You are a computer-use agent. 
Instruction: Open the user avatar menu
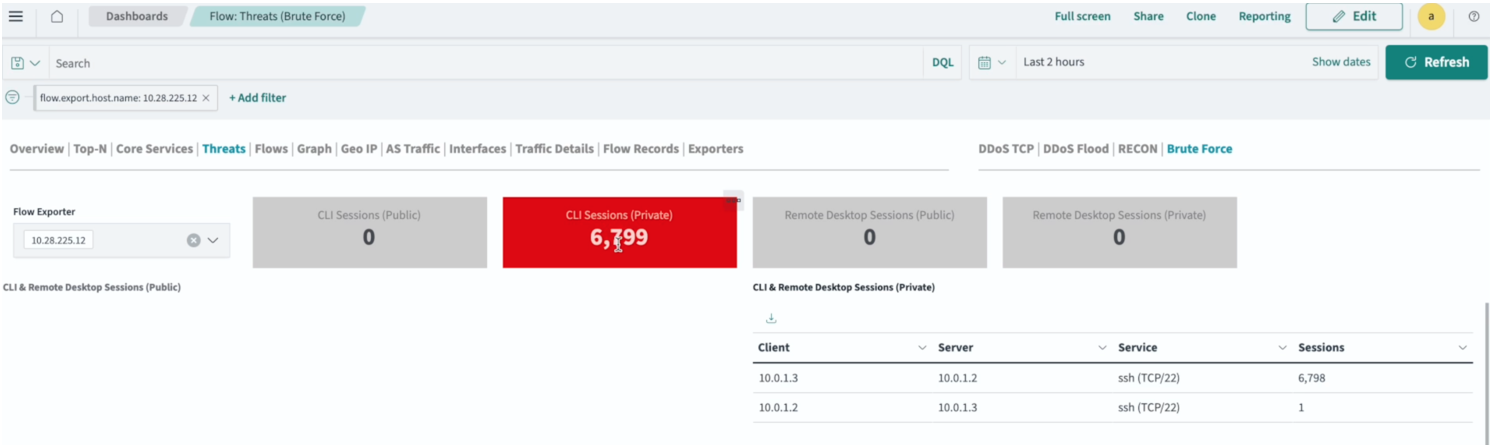pyautogui.click(x=1431, y=16)
